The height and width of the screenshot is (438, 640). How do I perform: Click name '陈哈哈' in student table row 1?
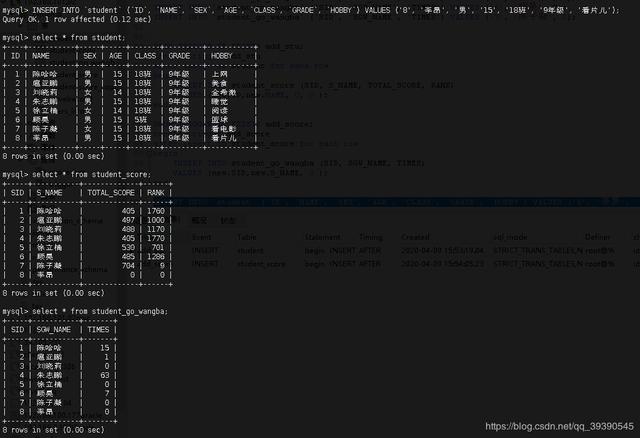[x=45, y=74]
